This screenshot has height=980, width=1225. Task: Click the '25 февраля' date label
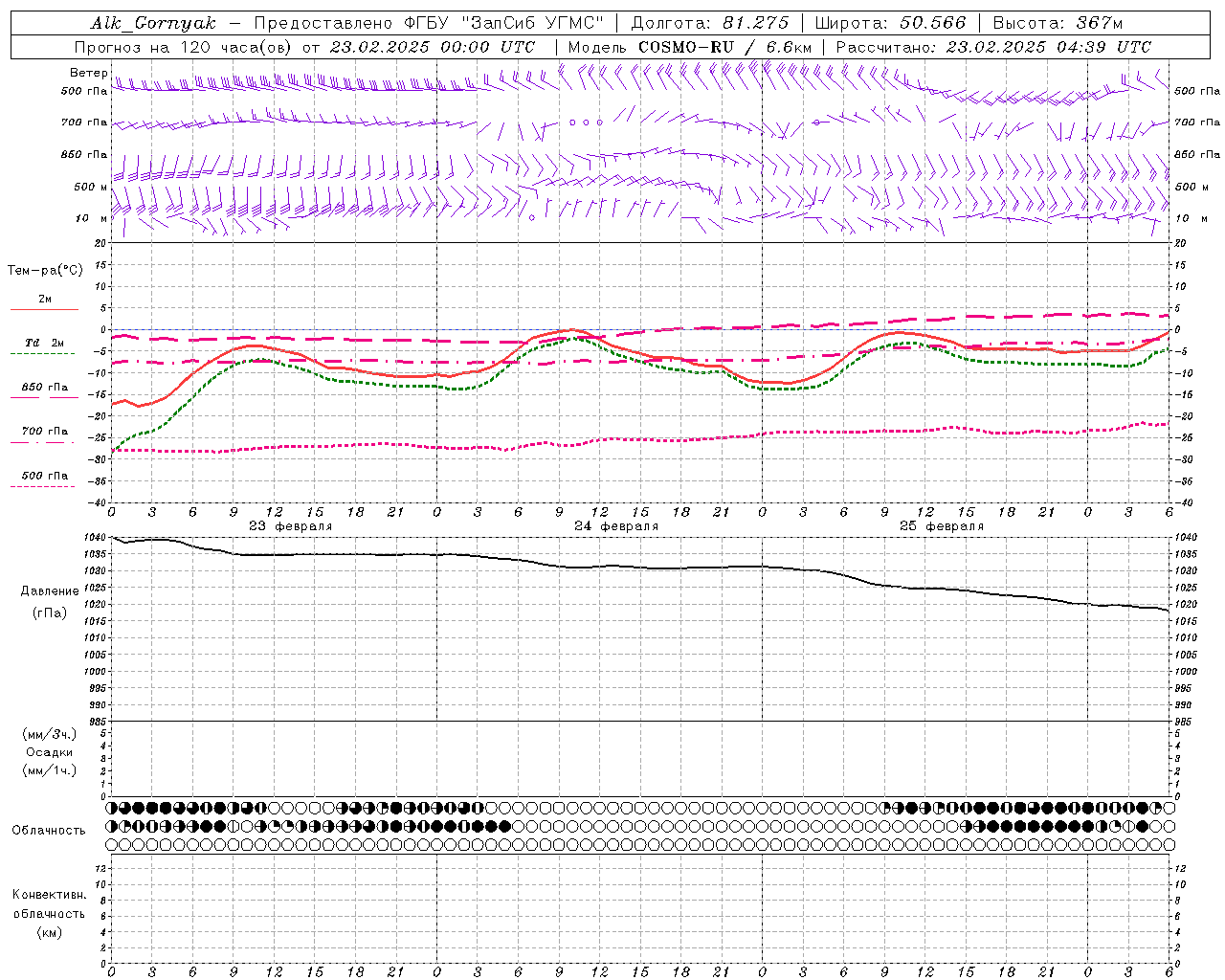pyautogui.click(x=942, y=526)
